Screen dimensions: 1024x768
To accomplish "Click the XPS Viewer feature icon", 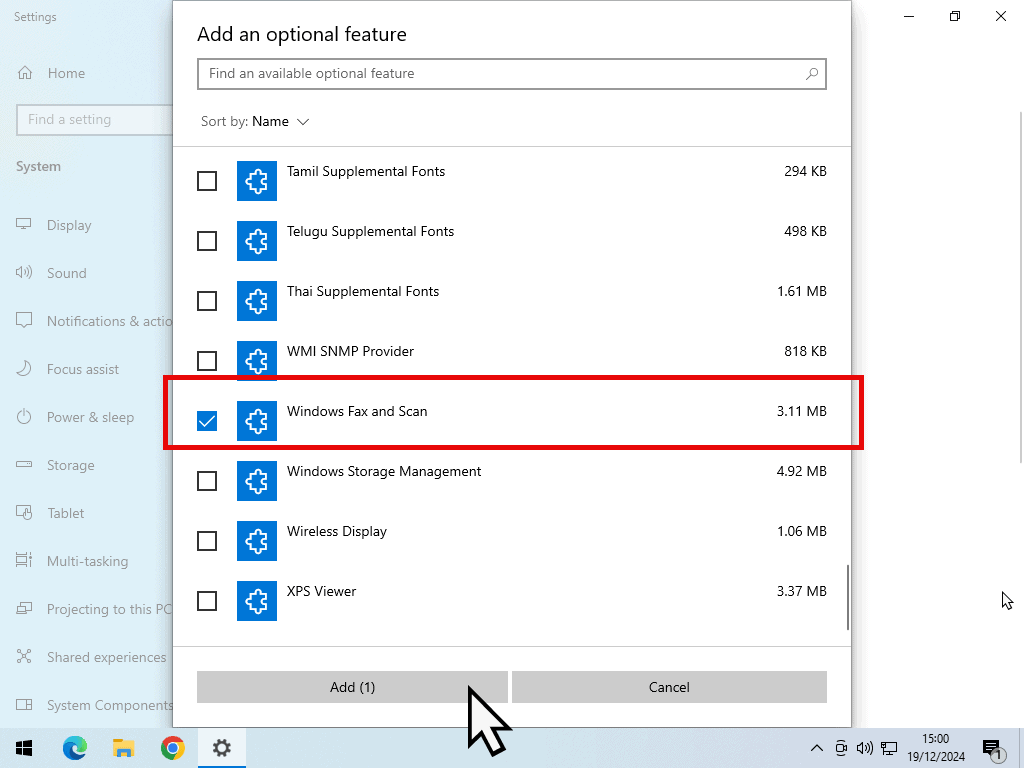I will [257, 601].
